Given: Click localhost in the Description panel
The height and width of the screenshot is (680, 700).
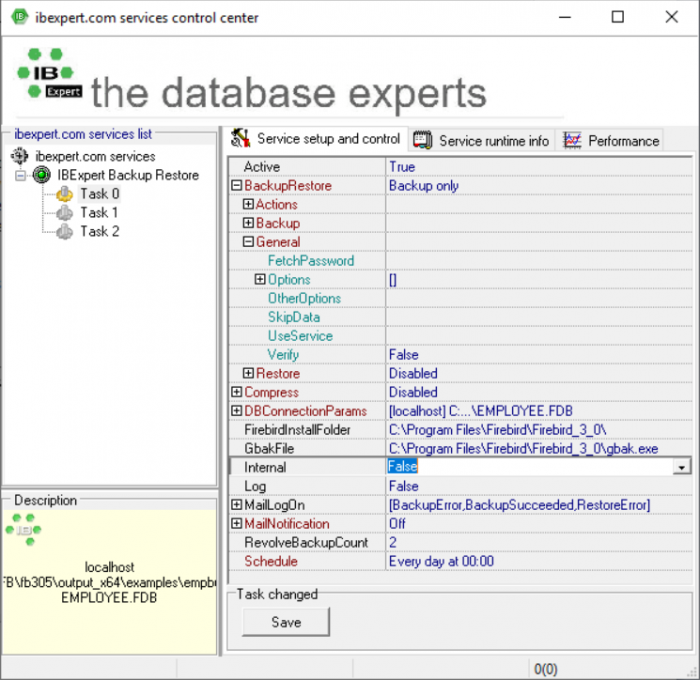Looking at the screenshot, I should point(109,567).
